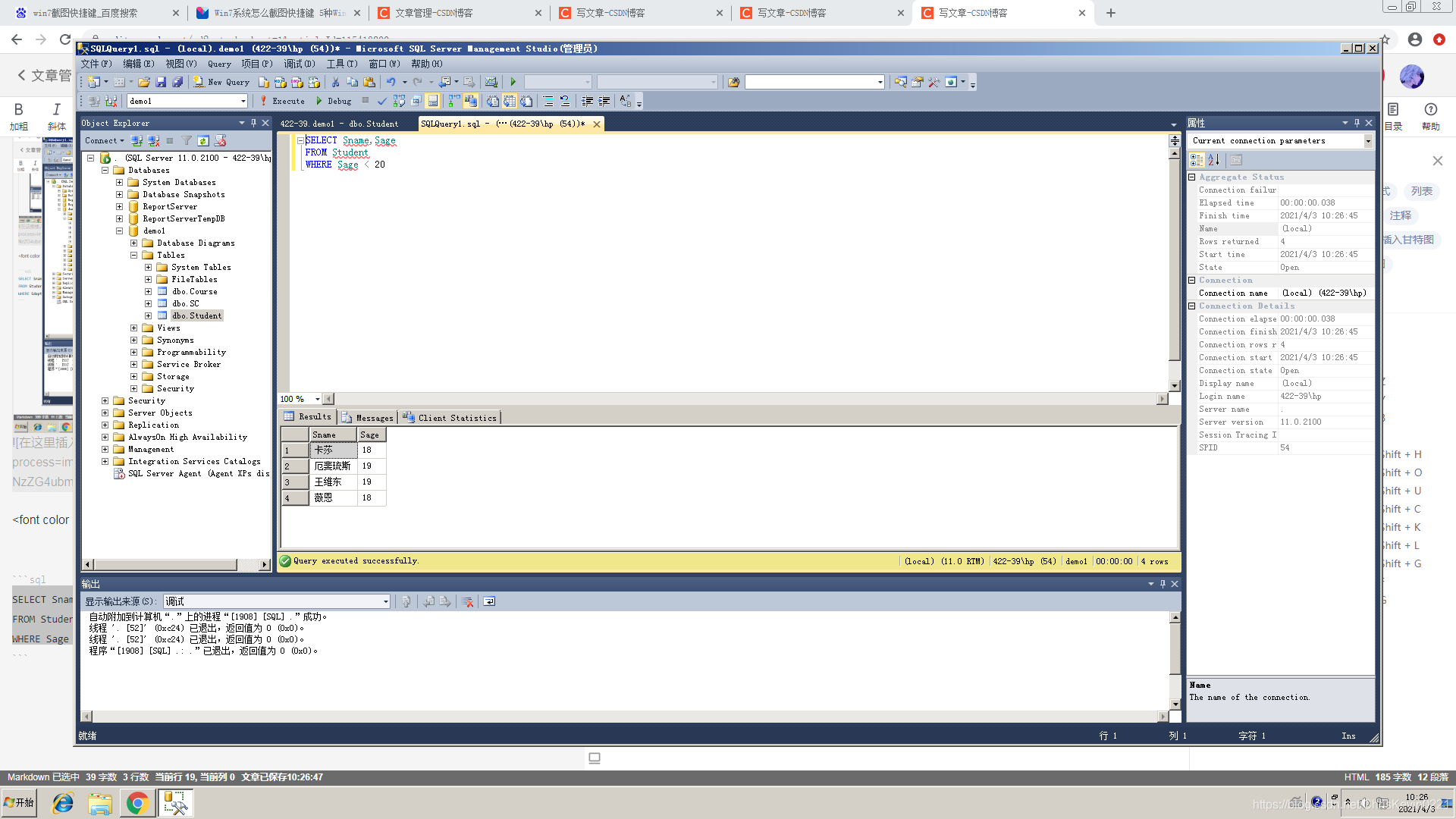Click the Query Options icon
The image size is (1456, 819).
coord(416,101)
